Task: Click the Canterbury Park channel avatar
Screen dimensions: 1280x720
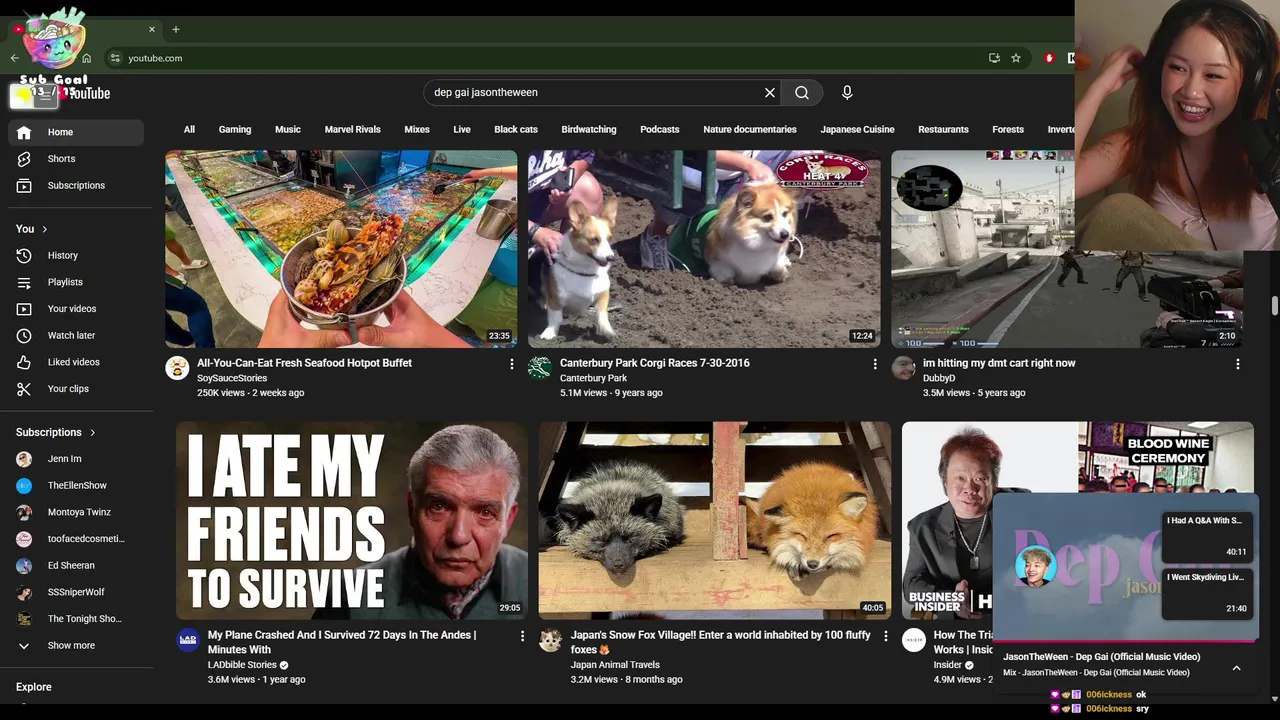Action: [540, 368]
